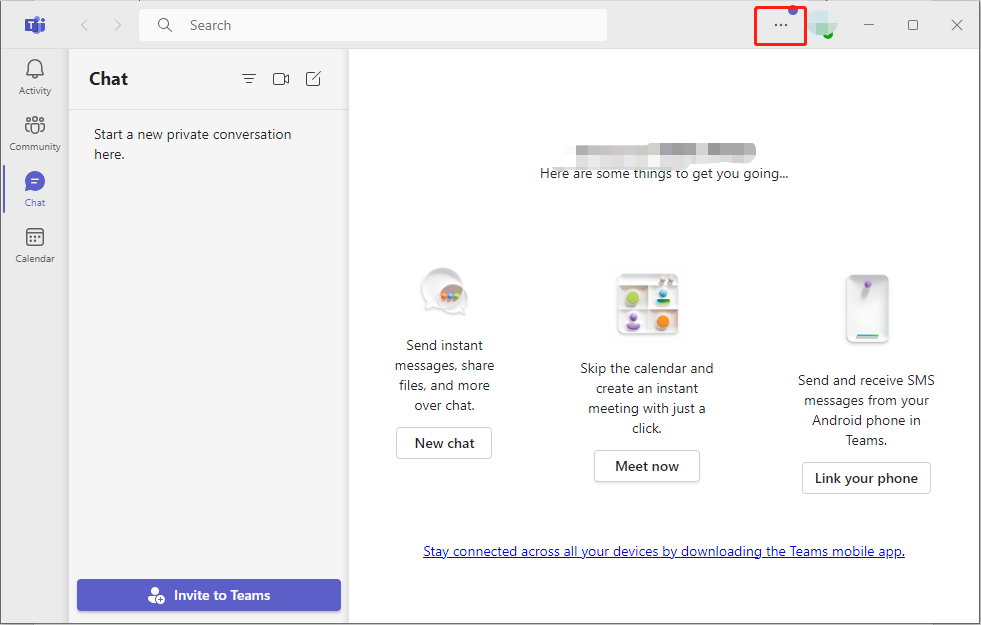Click the Invite to Teams button

pos(208,595)
